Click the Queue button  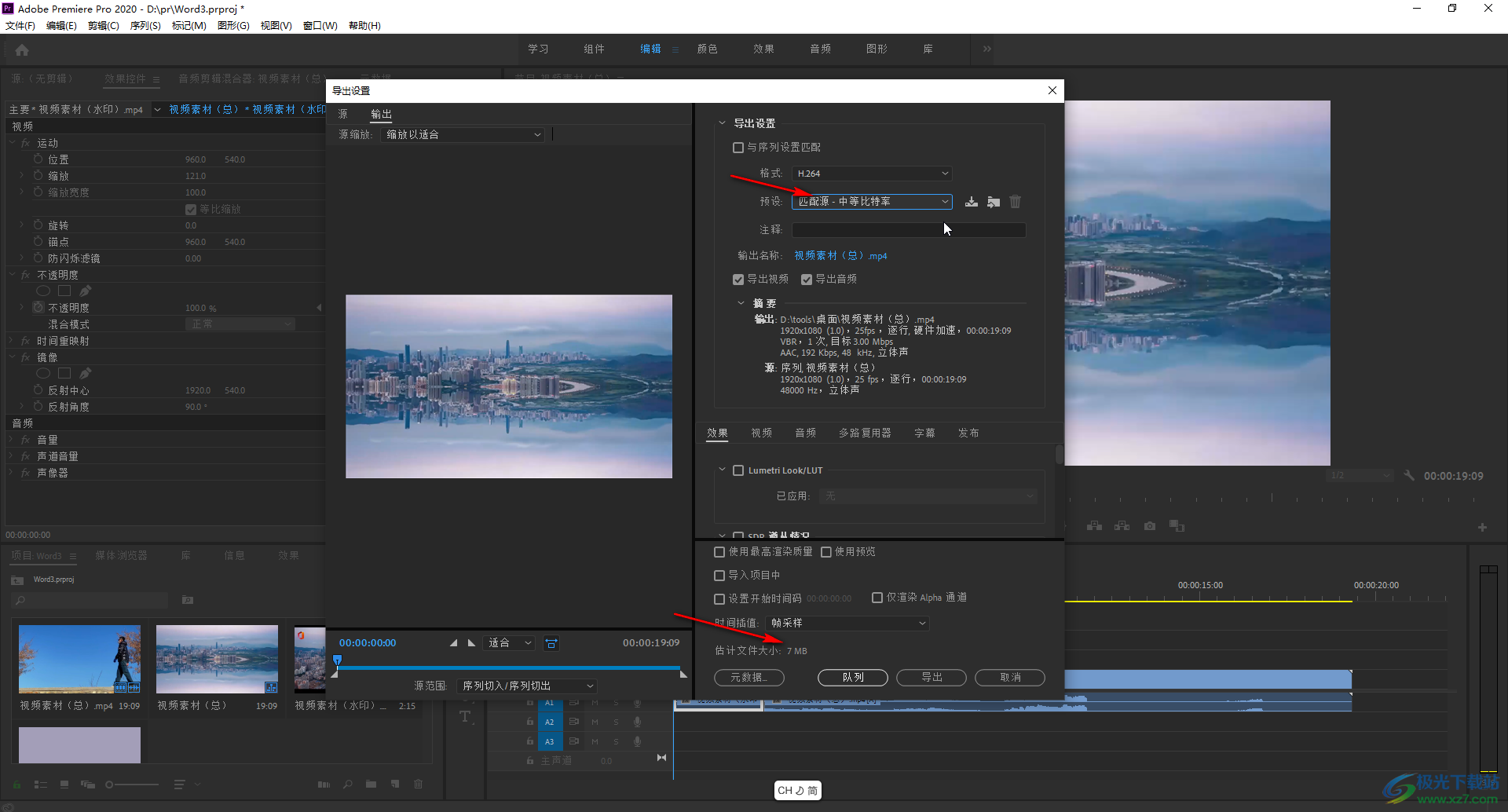(x=853, y=678)
